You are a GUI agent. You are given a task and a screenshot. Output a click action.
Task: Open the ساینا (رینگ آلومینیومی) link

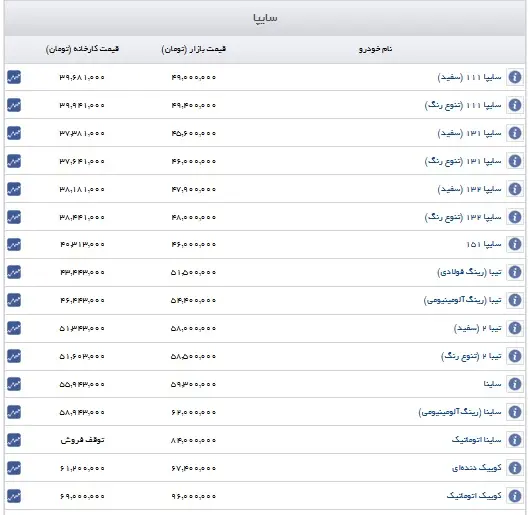460,412
